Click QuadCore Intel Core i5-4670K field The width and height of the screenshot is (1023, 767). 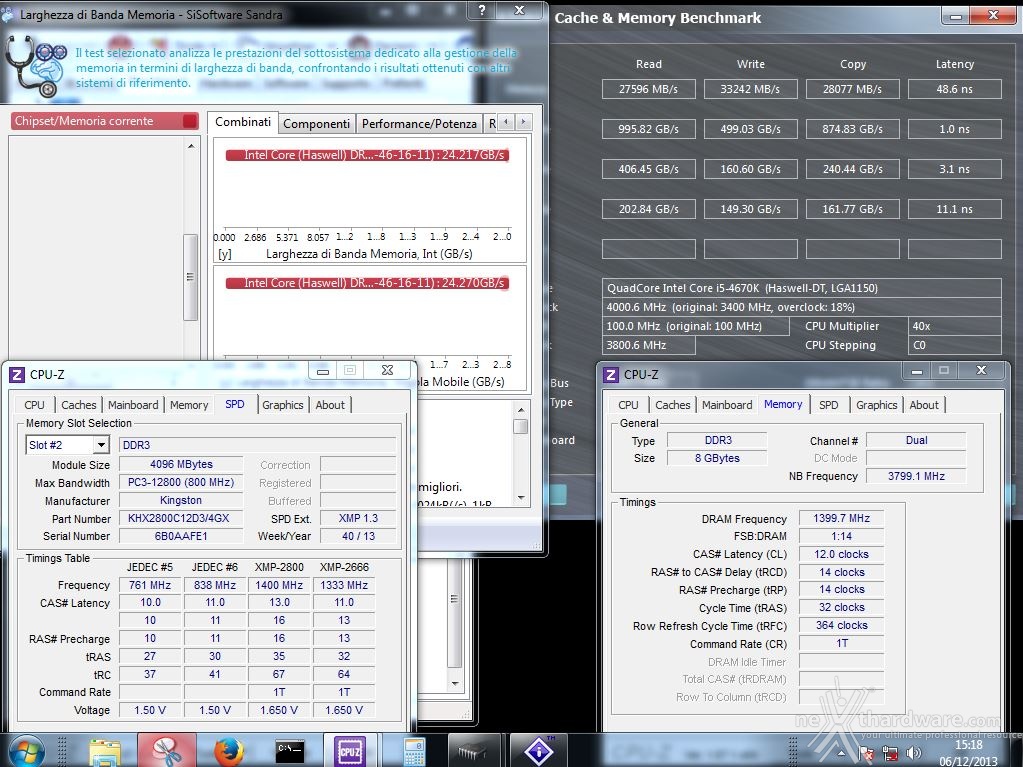[x=802, y=288]
